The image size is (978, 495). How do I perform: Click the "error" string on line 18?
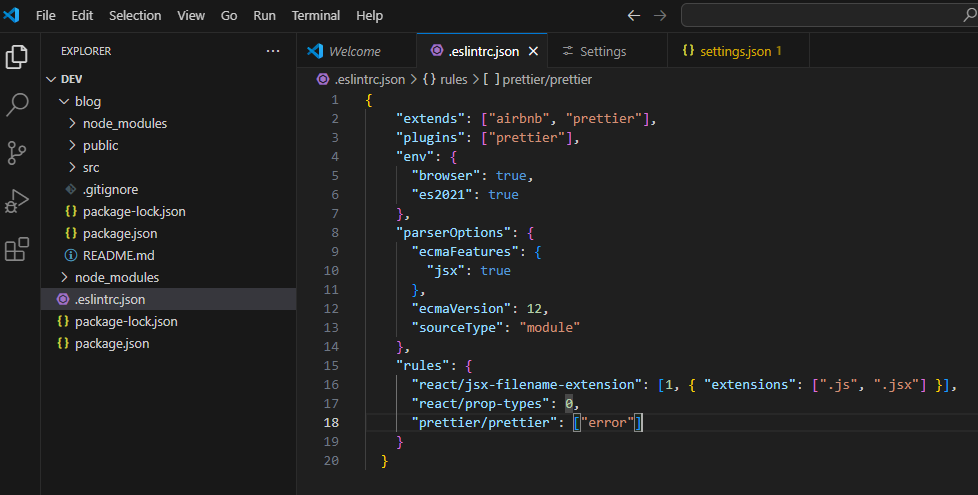(607, 423)
